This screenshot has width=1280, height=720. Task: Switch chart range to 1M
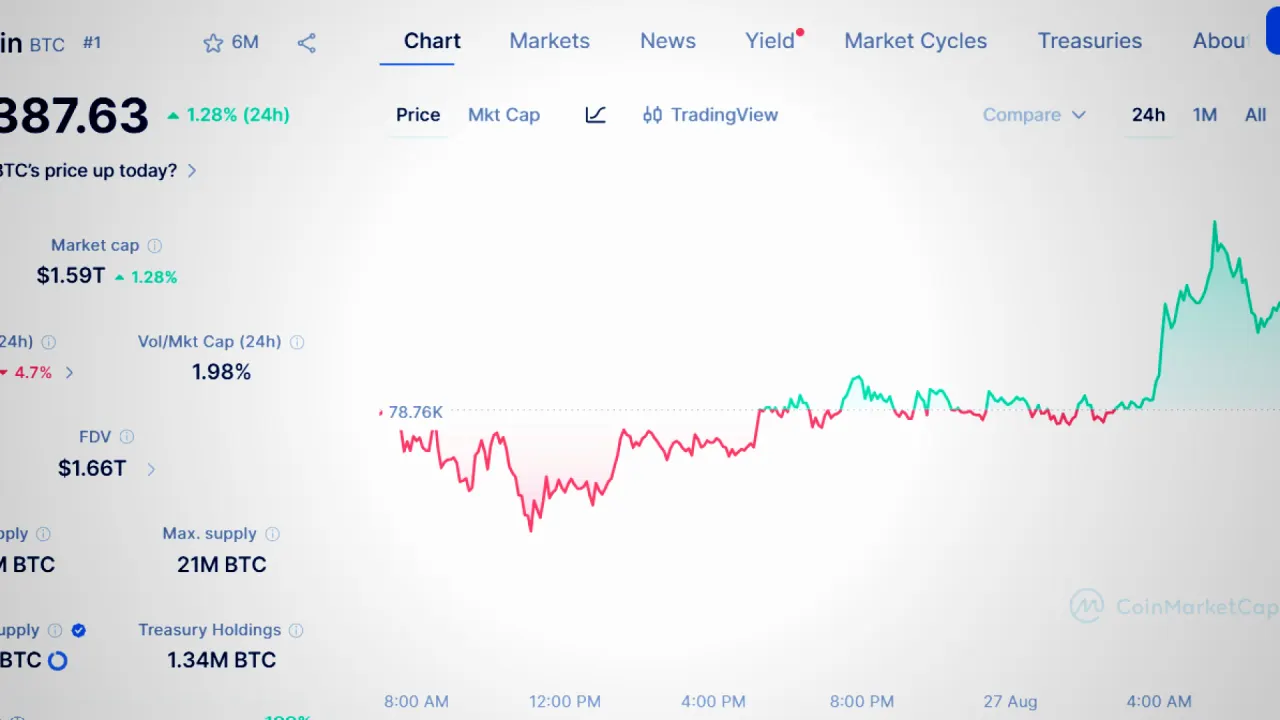point(1205,115)
